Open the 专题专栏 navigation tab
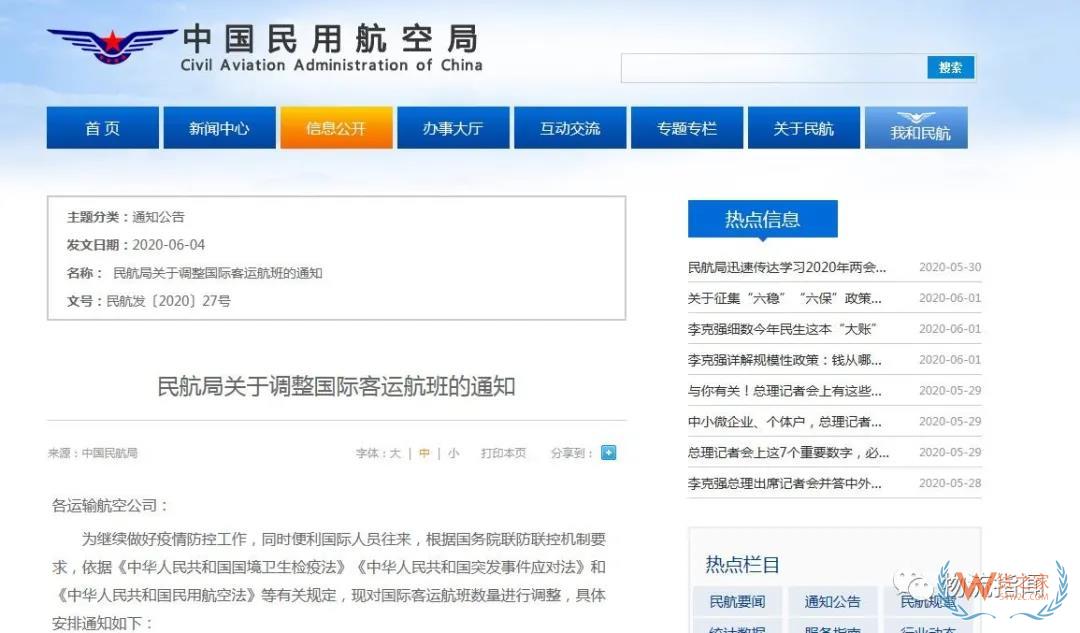 pos(687,128)
